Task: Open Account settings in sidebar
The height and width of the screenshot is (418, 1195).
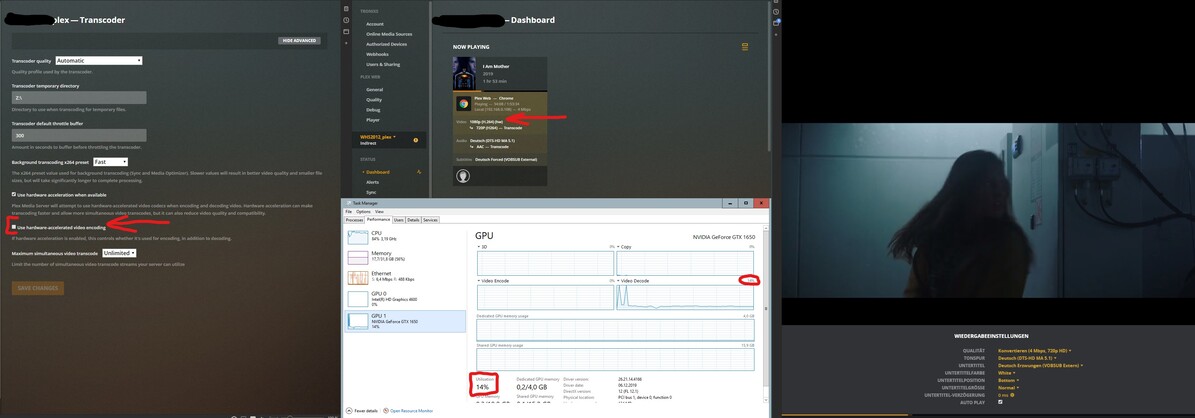Action: 374,24
